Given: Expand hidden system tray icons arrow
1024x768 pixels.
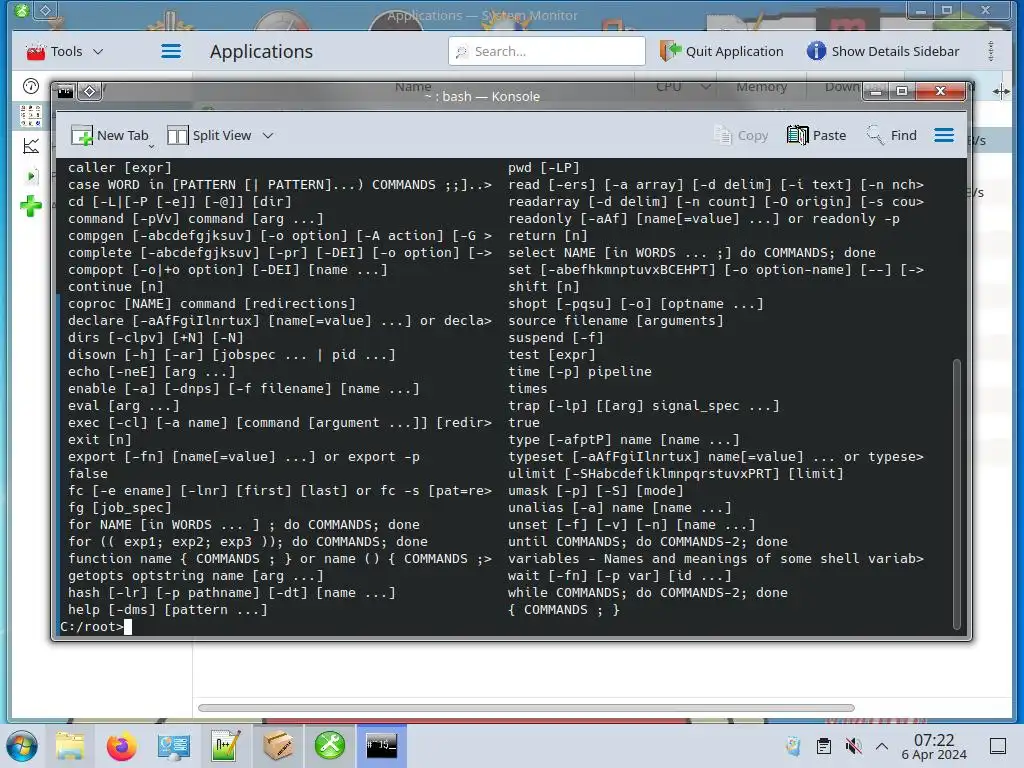Looking at the screenshot, I should coord(882,746).
